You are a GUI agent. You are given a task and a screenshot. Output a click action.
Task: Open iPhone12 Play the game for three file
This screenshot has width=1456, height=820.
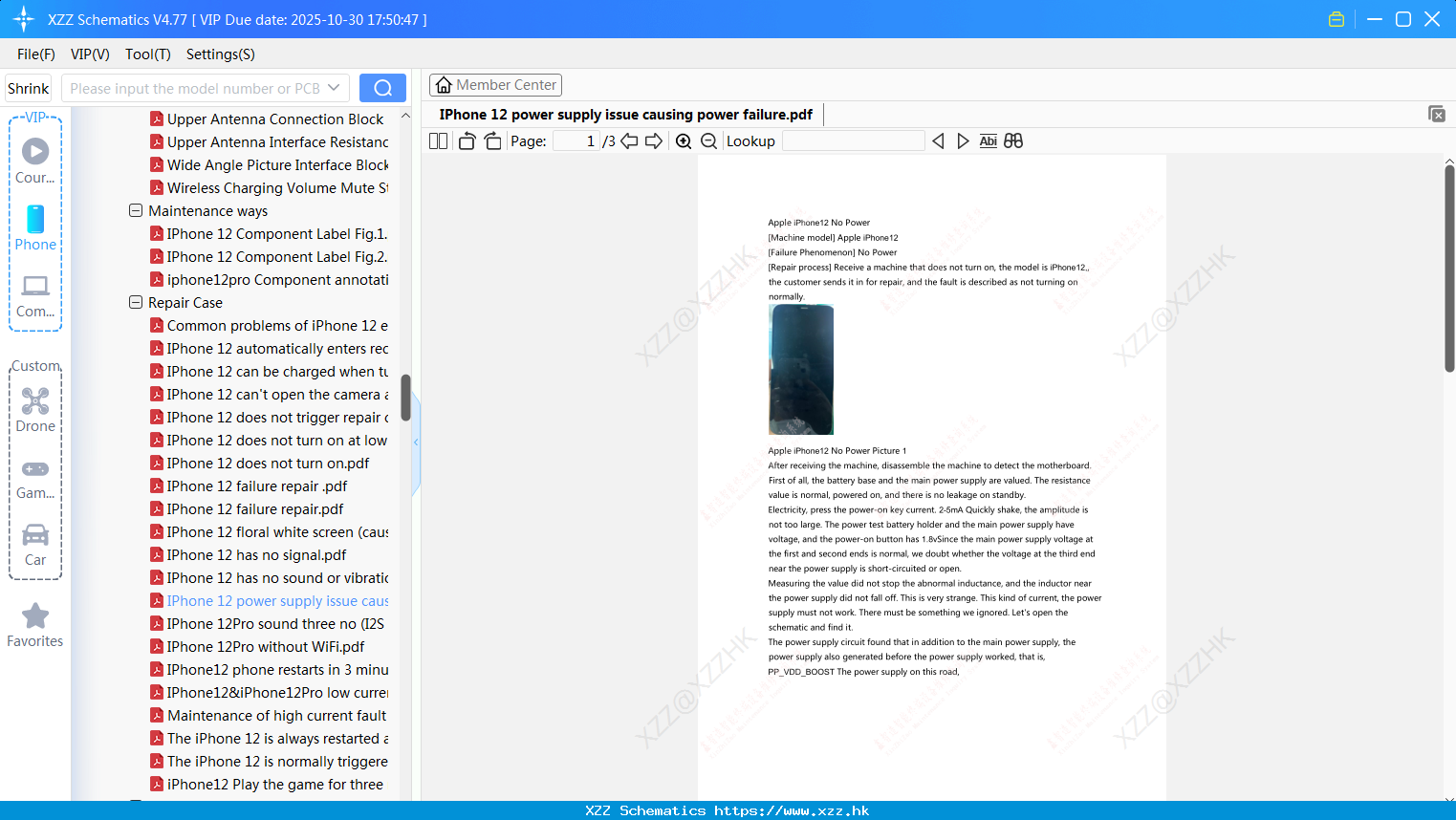267,784
